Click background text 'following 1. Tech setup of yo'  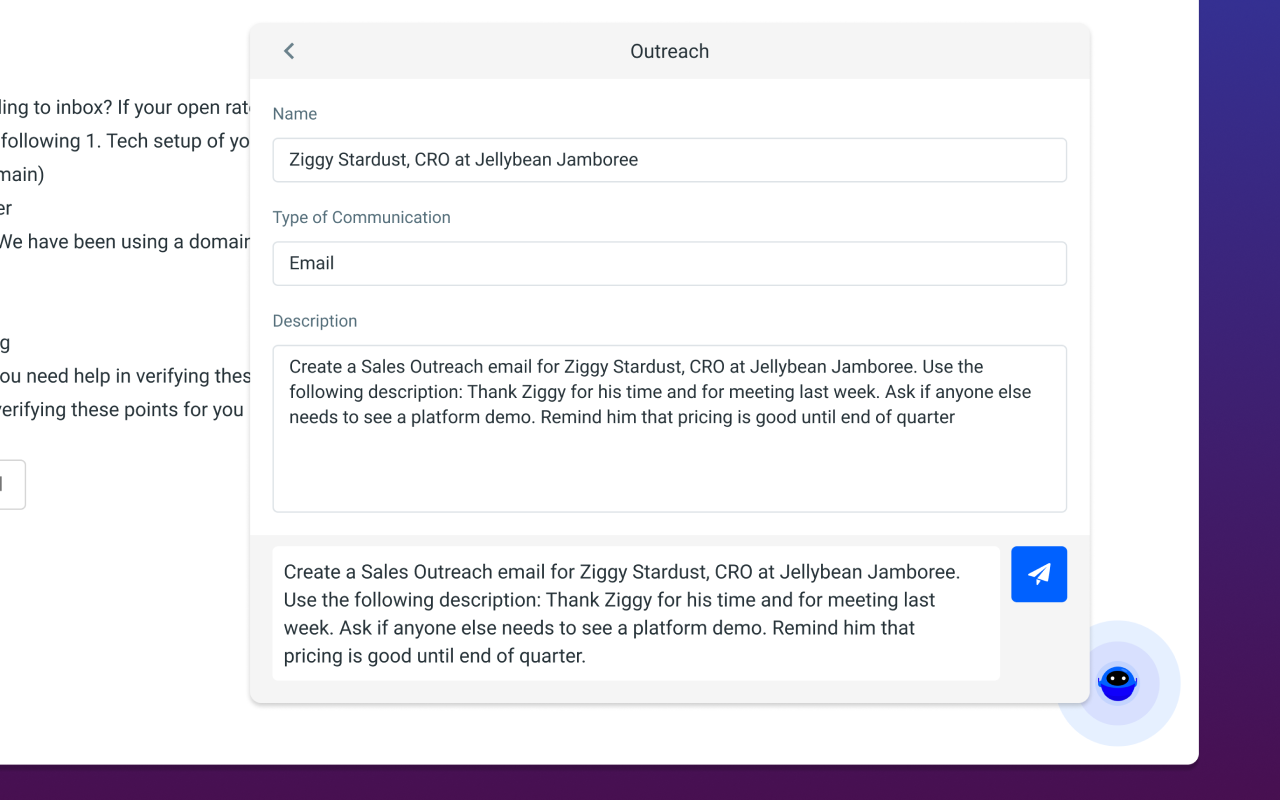coord(125,141)
